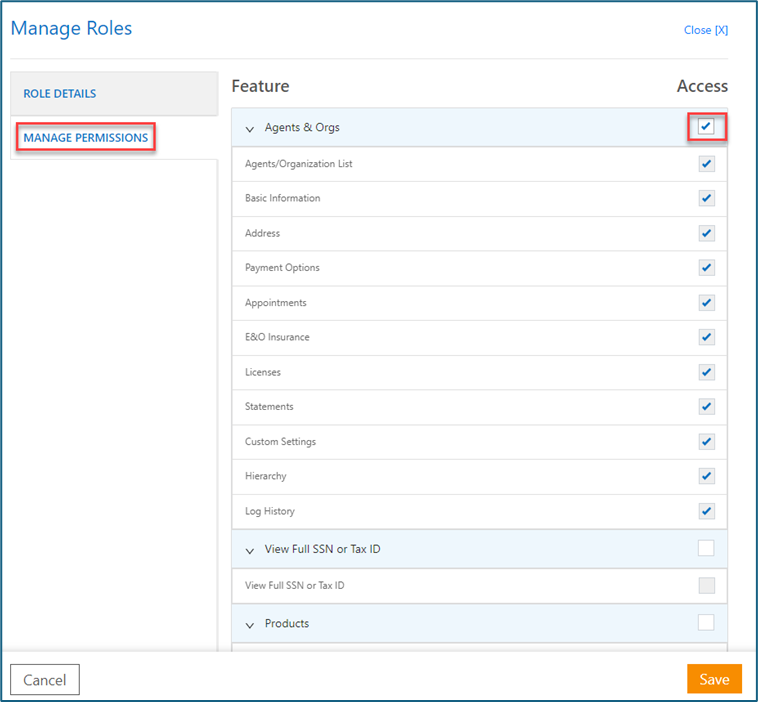Check the Products group access checkbox
The width and height of the screenshot is (758, 702).
click(706, 623)
